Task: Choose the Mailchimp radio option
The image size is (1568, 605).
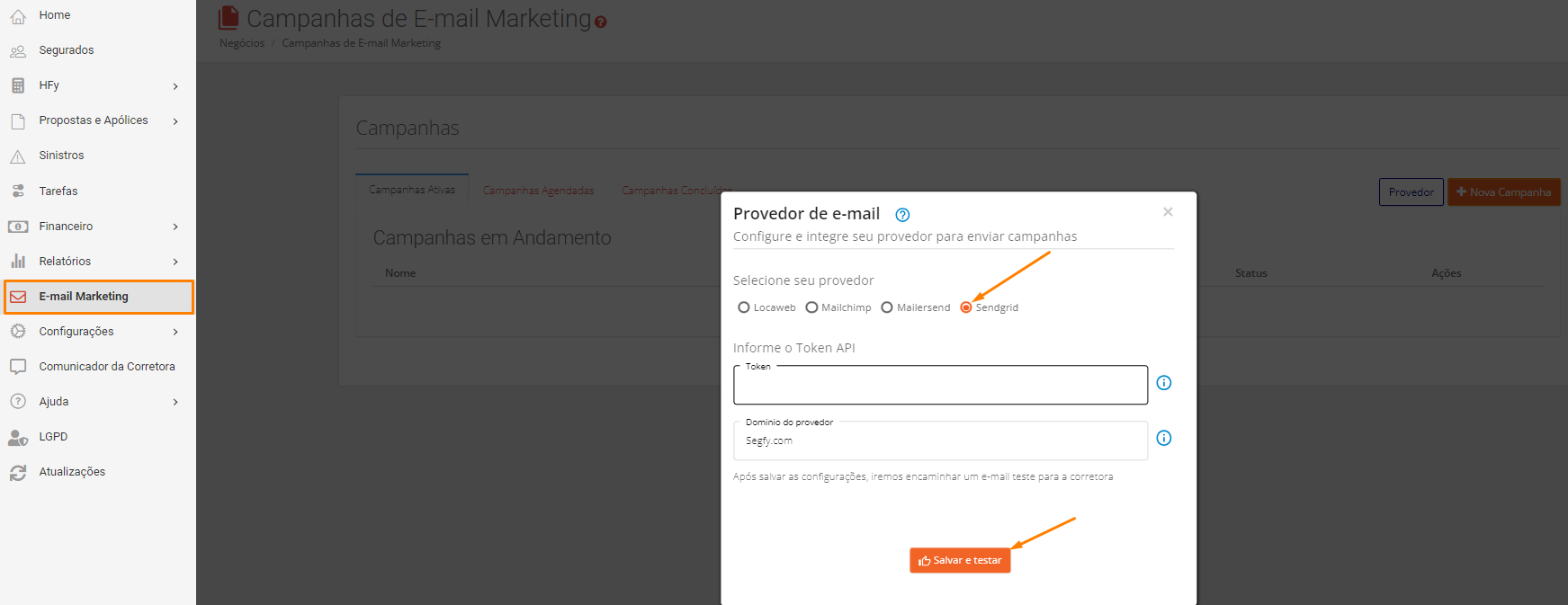Action: (811, 307)
